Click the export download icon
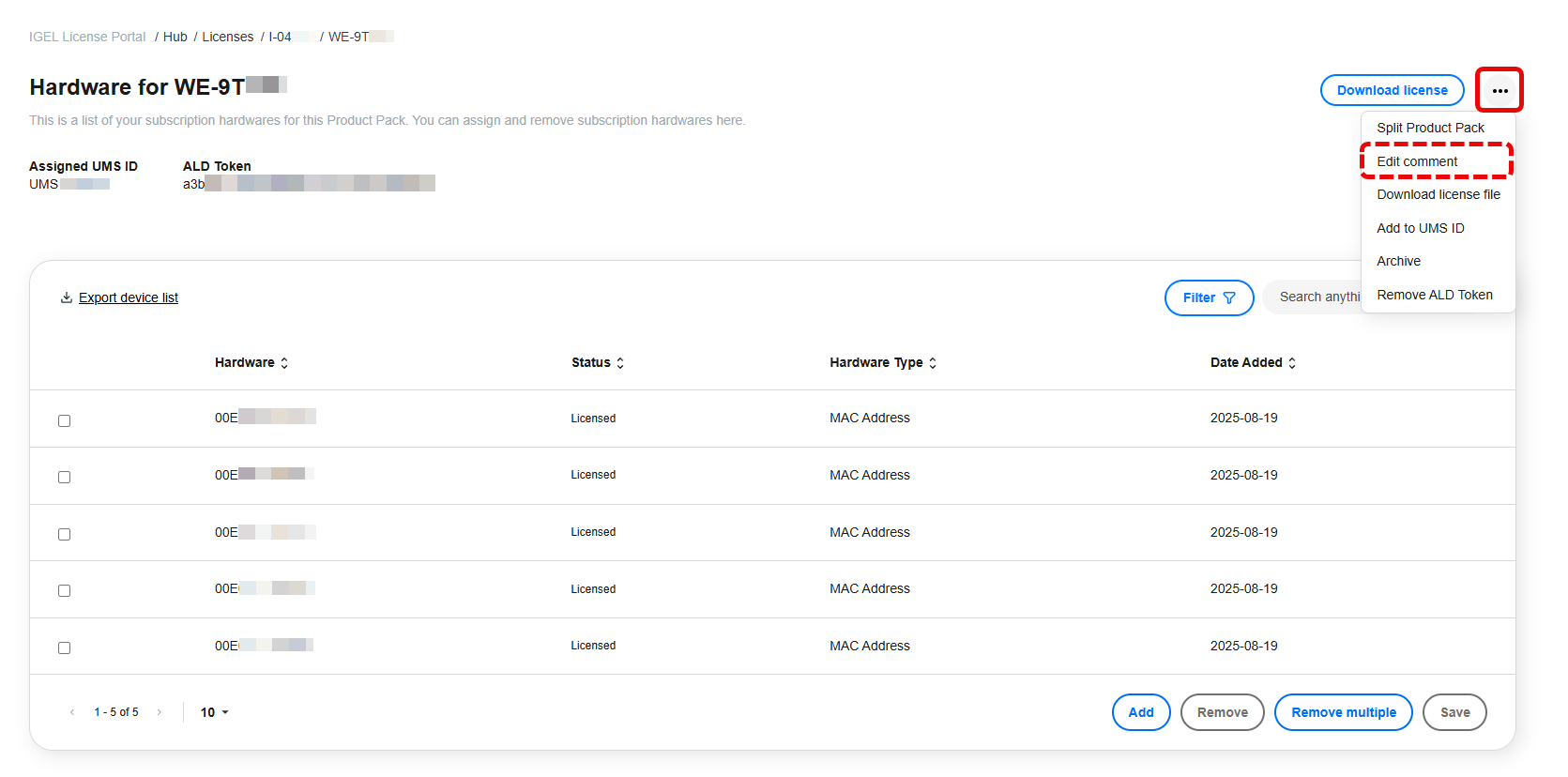 (67, 297)
